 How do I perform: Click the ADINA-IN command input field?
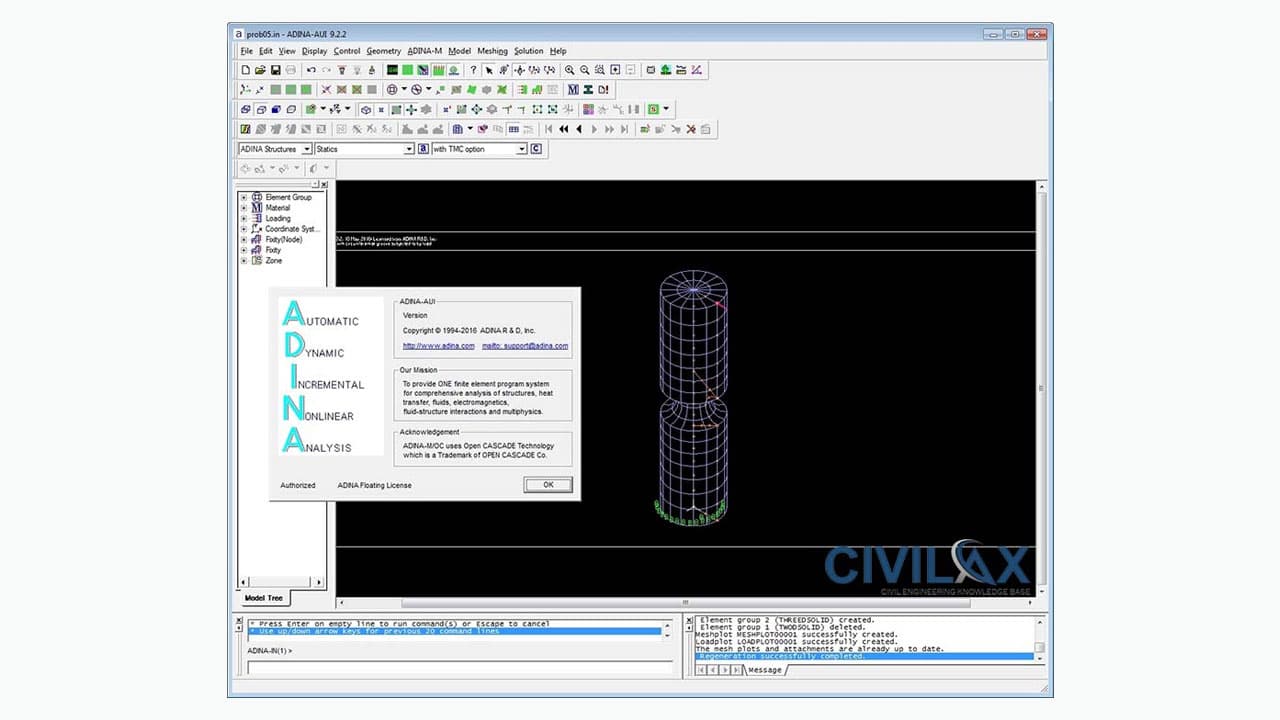pyautogui.click(x=459, y=668)
